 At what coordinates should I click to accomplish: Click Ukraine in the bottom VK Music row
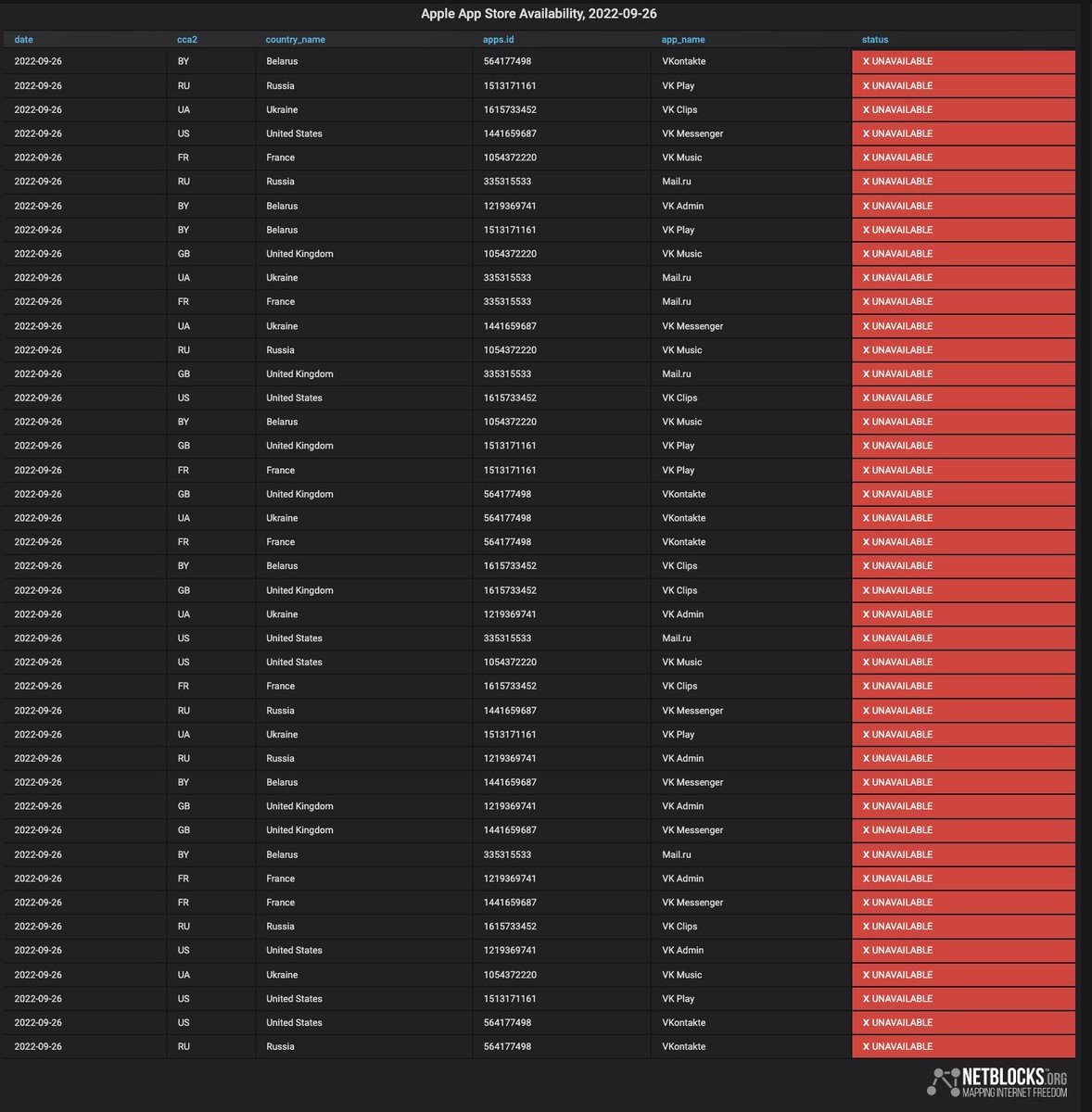[x=282, y=975]
